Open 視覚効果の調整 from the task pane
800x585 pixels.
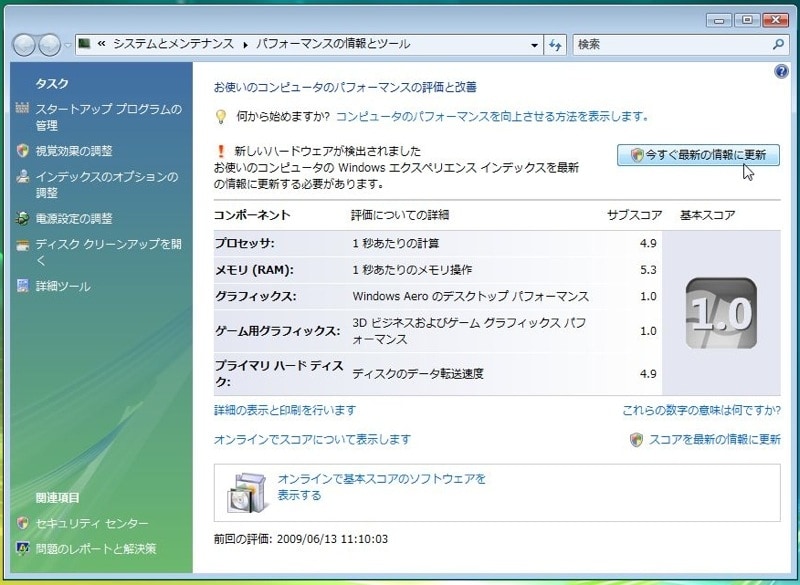pyautogui.click(x=74, y=151)
